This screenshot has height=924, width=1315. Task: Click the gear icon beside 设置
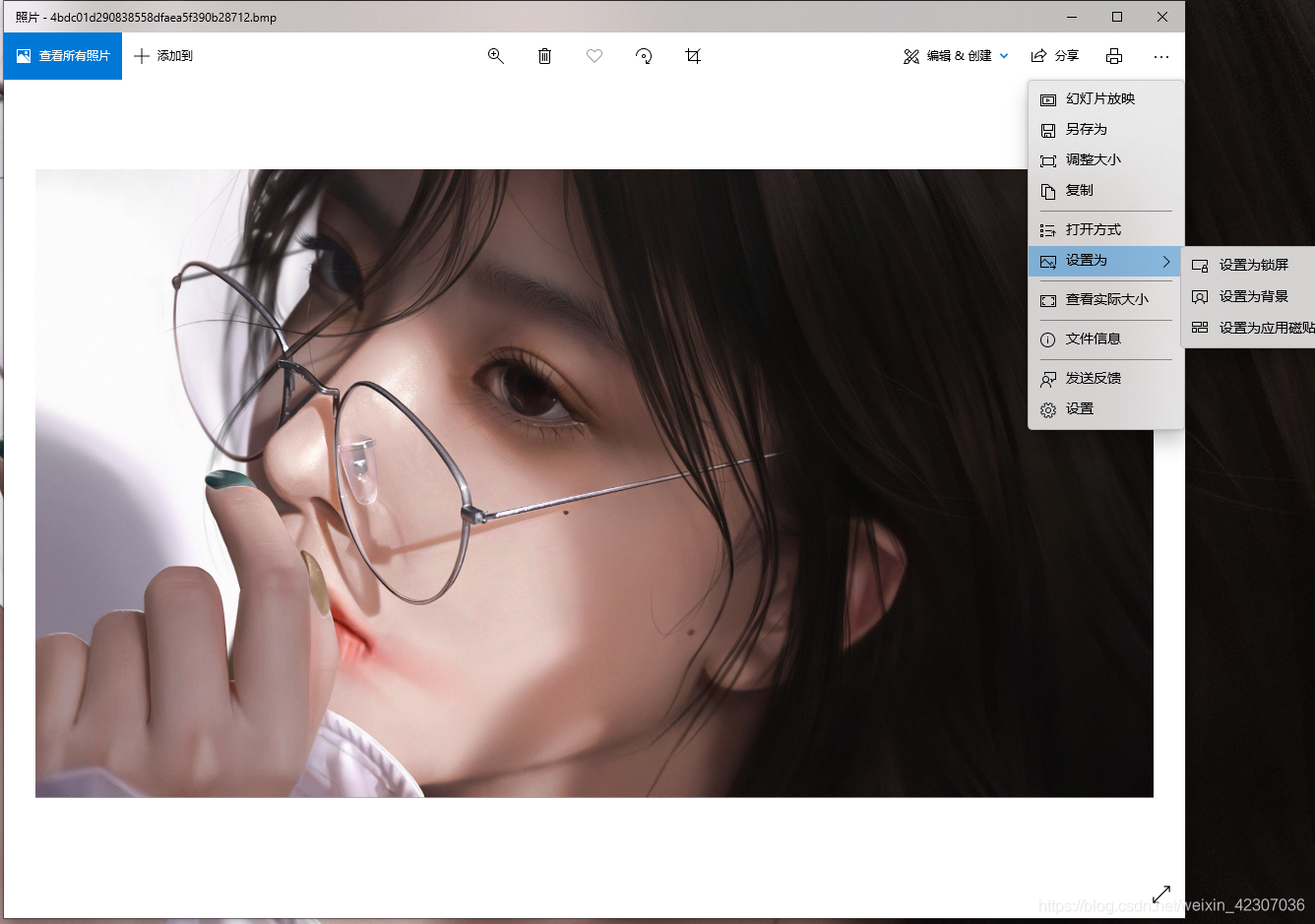1048,409
